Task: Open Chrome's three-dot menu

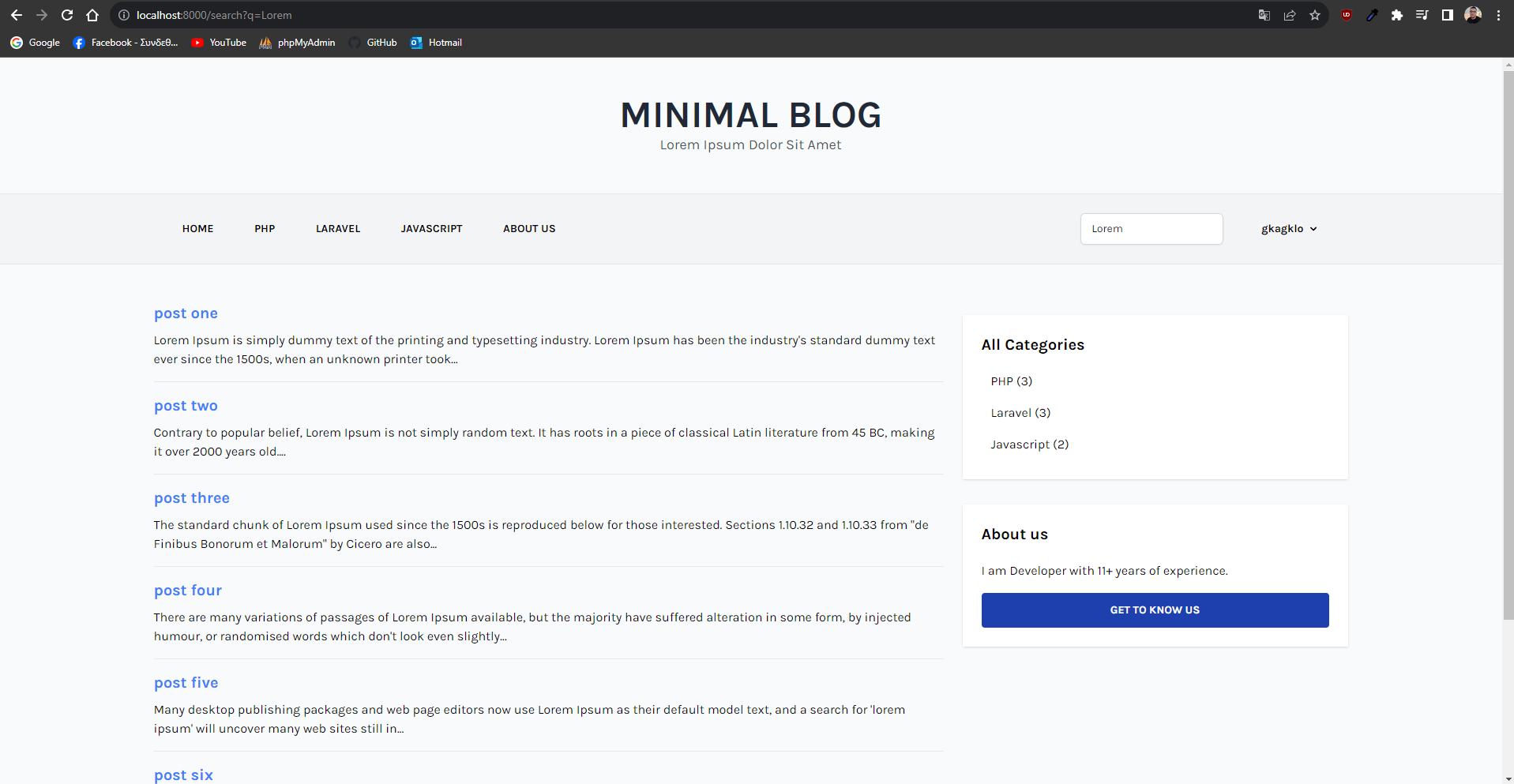Action: pos(1498,15)
